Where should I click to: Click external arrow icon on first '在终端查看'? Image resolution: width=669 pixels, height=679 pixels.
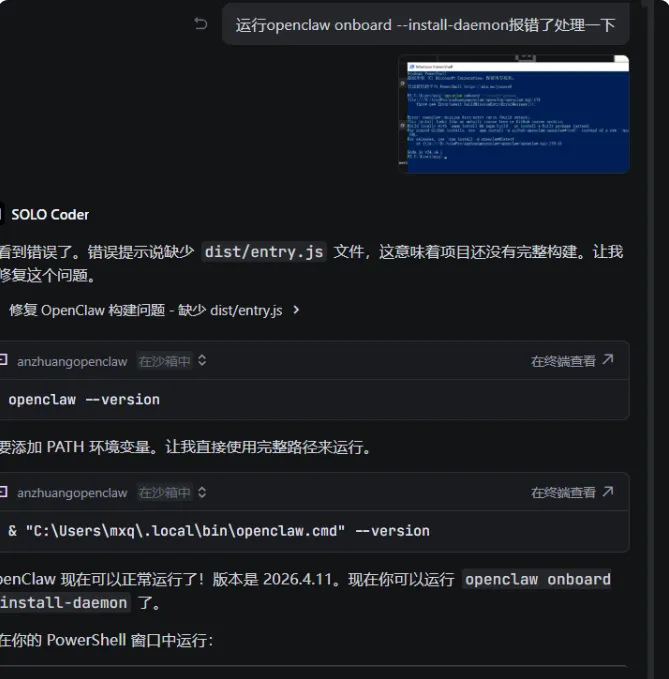tap(608, 359)
